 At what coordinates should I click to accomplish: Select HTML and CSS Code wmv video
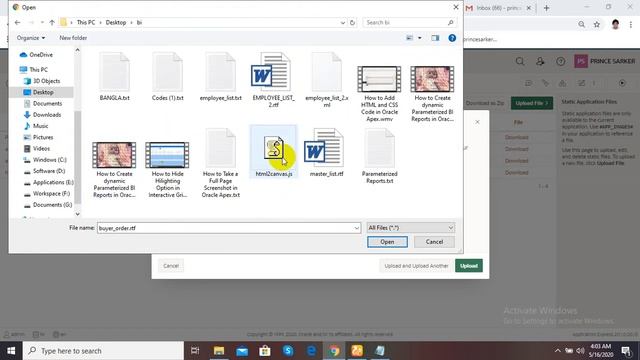coord(379,94)
